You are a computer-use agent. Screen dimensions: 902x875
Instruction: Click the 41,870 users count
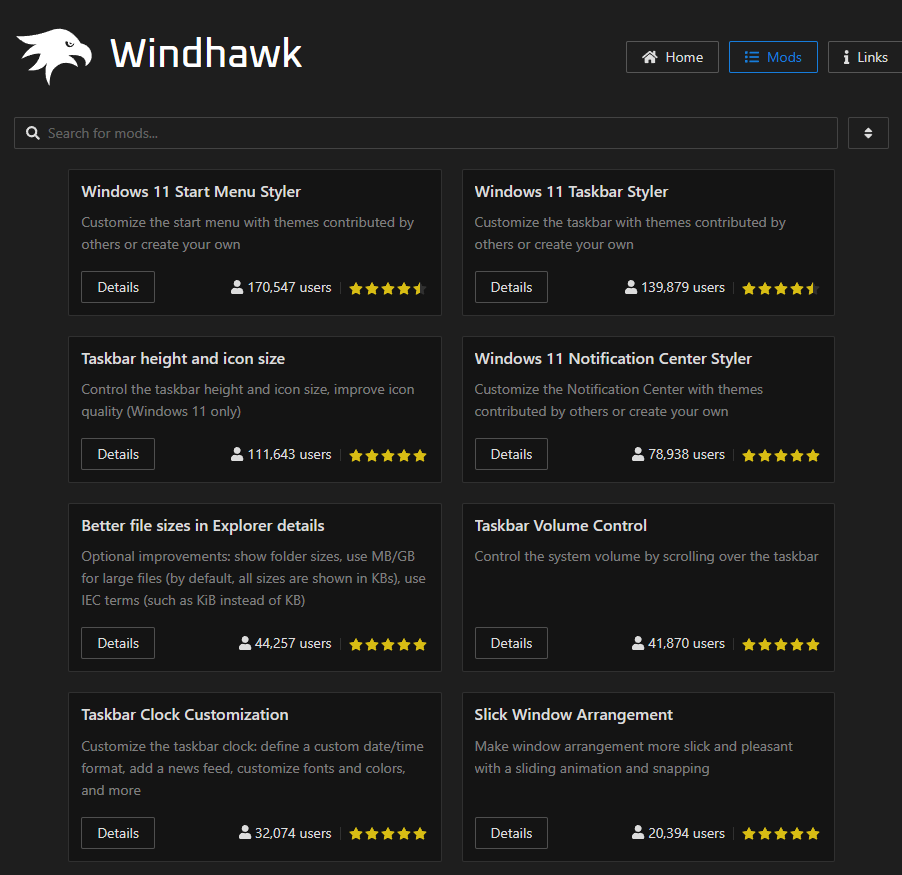coord(686,643)
